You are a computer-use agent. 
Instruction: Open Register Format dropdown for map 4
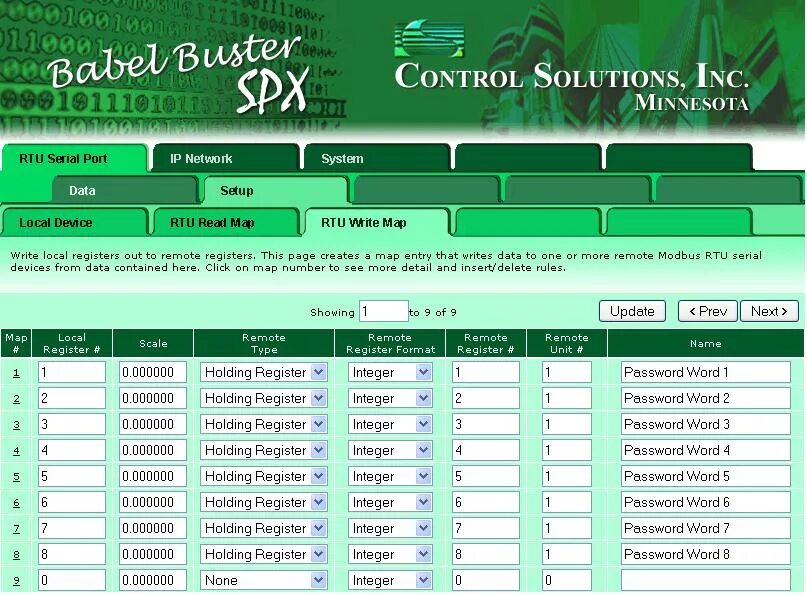[390, 450]
